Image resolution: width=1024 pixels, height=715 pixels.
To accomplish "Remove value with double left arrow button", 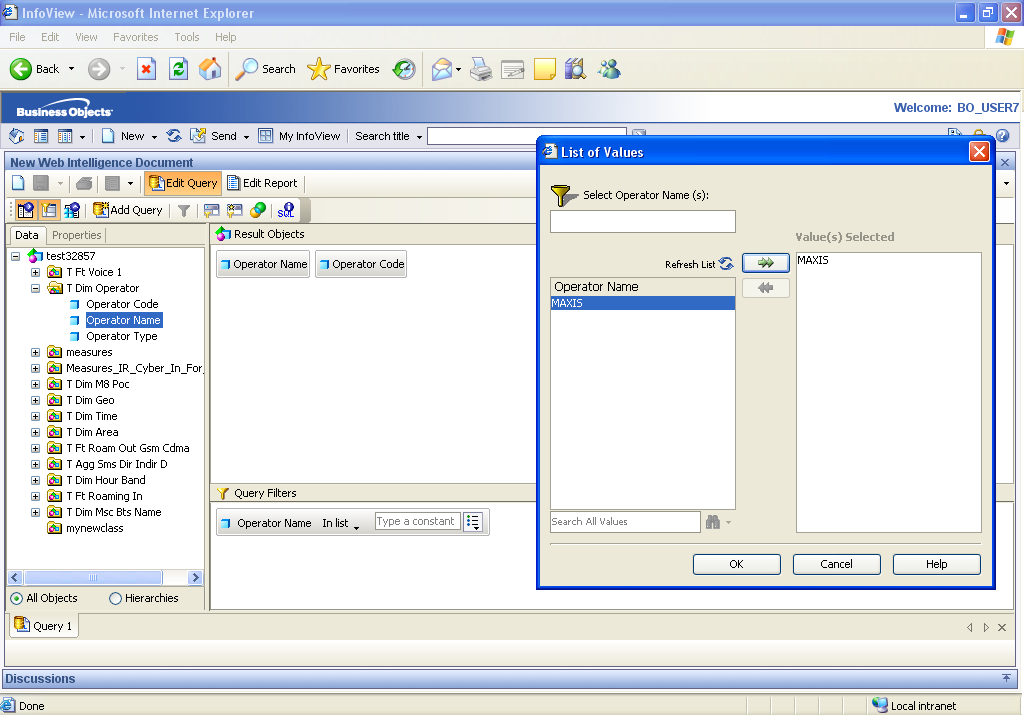I will click(x=766, y=288).
